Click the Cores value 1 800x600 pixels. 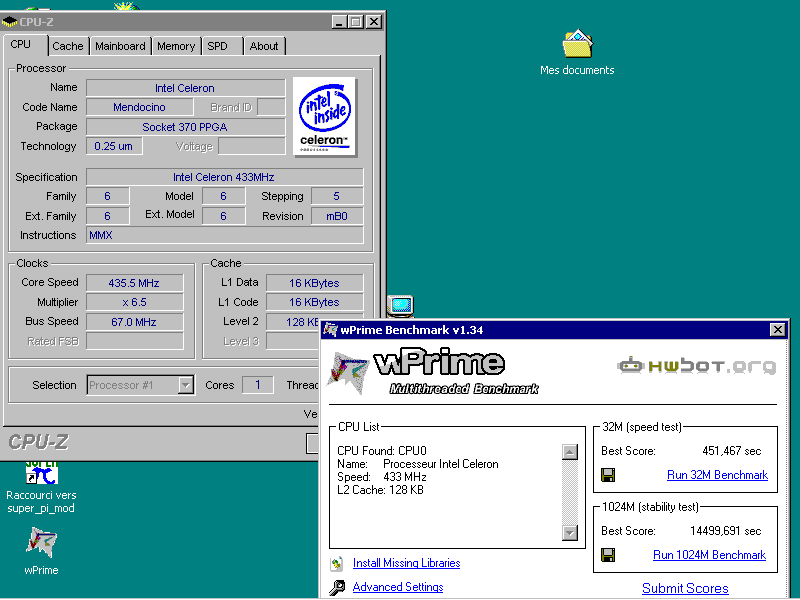258,385
